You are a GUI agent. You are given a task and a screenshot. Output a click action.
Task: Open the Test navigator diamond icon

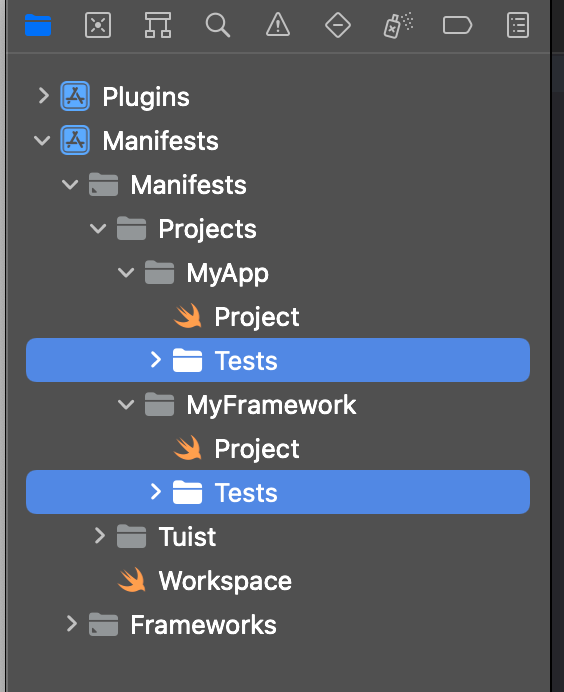(x=338, y=25)
